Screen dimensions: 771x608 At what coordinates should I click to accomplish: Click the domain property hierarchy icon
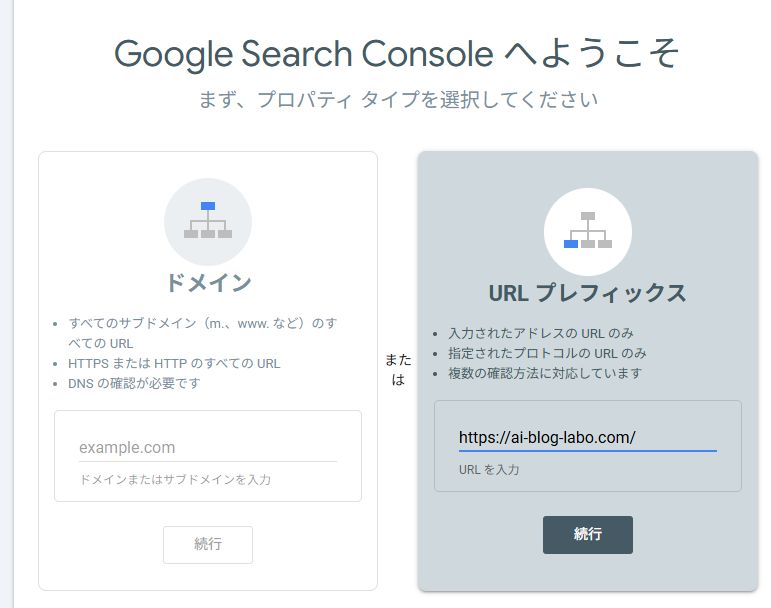[208, 222]
